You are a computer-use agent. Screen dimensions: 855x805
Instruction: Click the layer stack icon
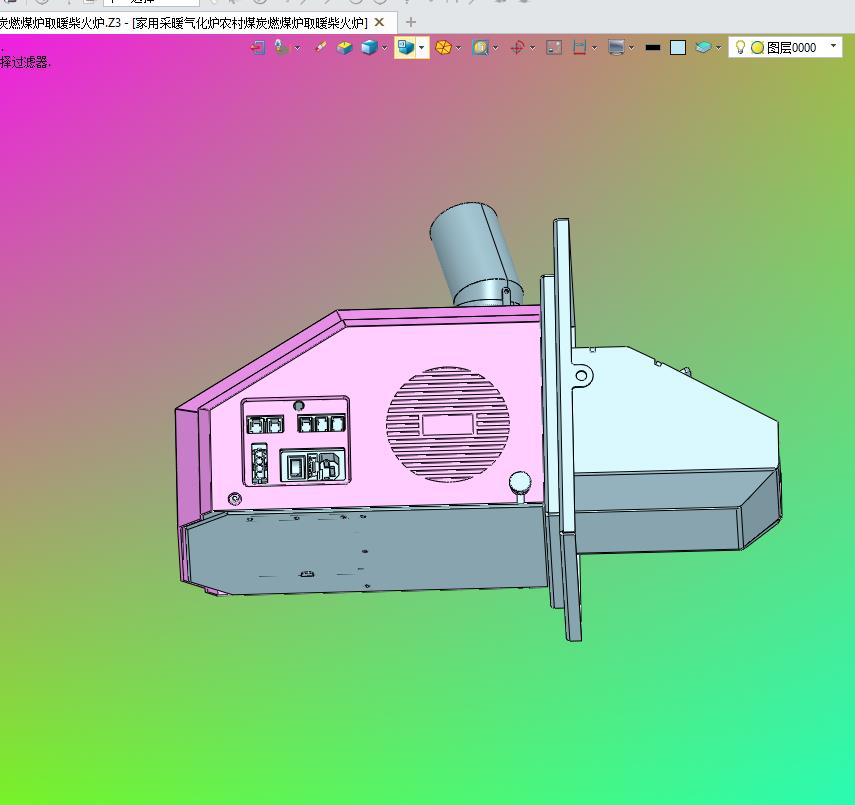703,48
